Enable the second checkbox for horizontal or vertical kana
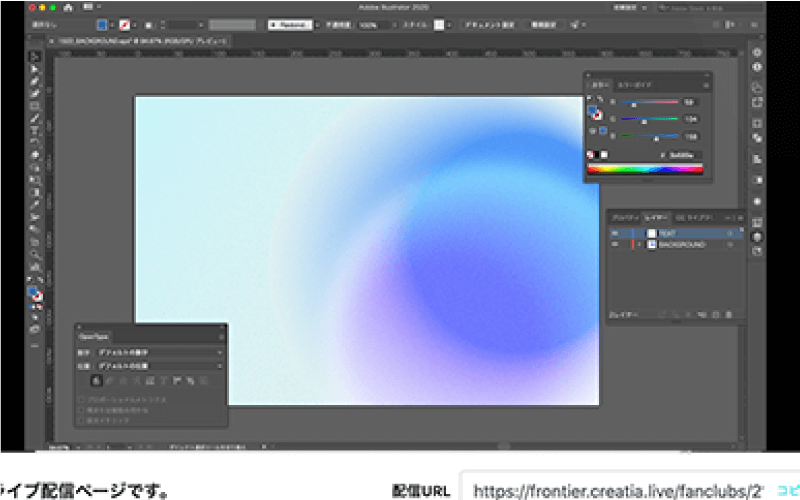 [82, 410]
